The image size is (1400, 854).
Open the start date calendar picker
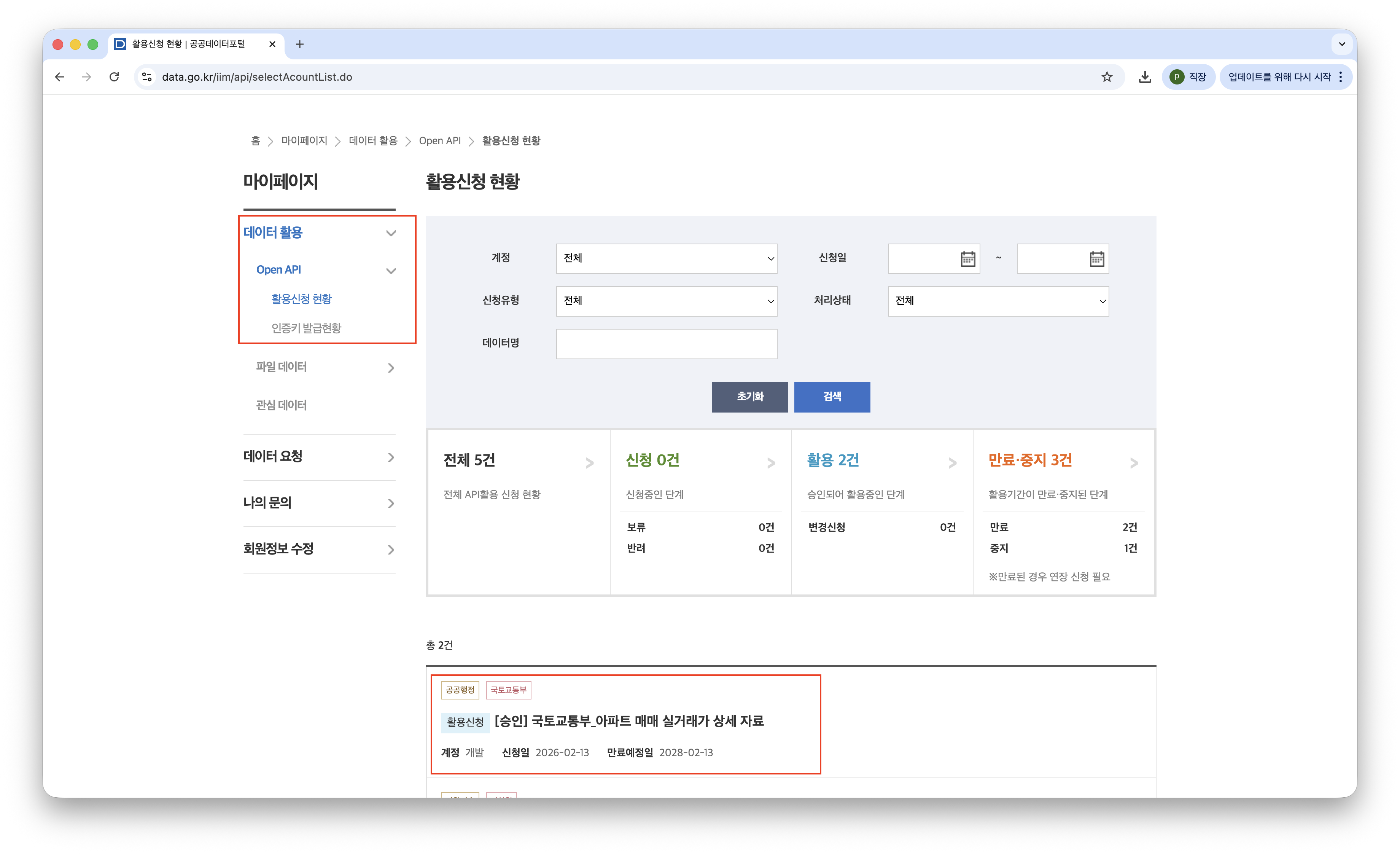coord(967,259)
